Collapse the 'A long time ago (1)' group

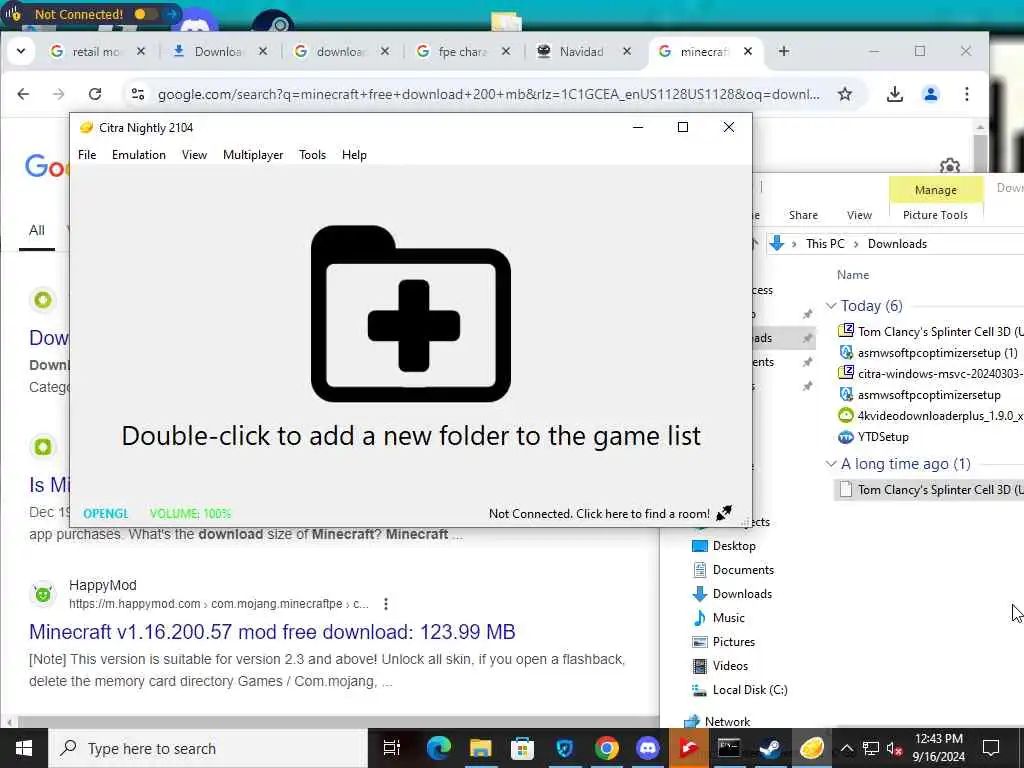point(831,464)
